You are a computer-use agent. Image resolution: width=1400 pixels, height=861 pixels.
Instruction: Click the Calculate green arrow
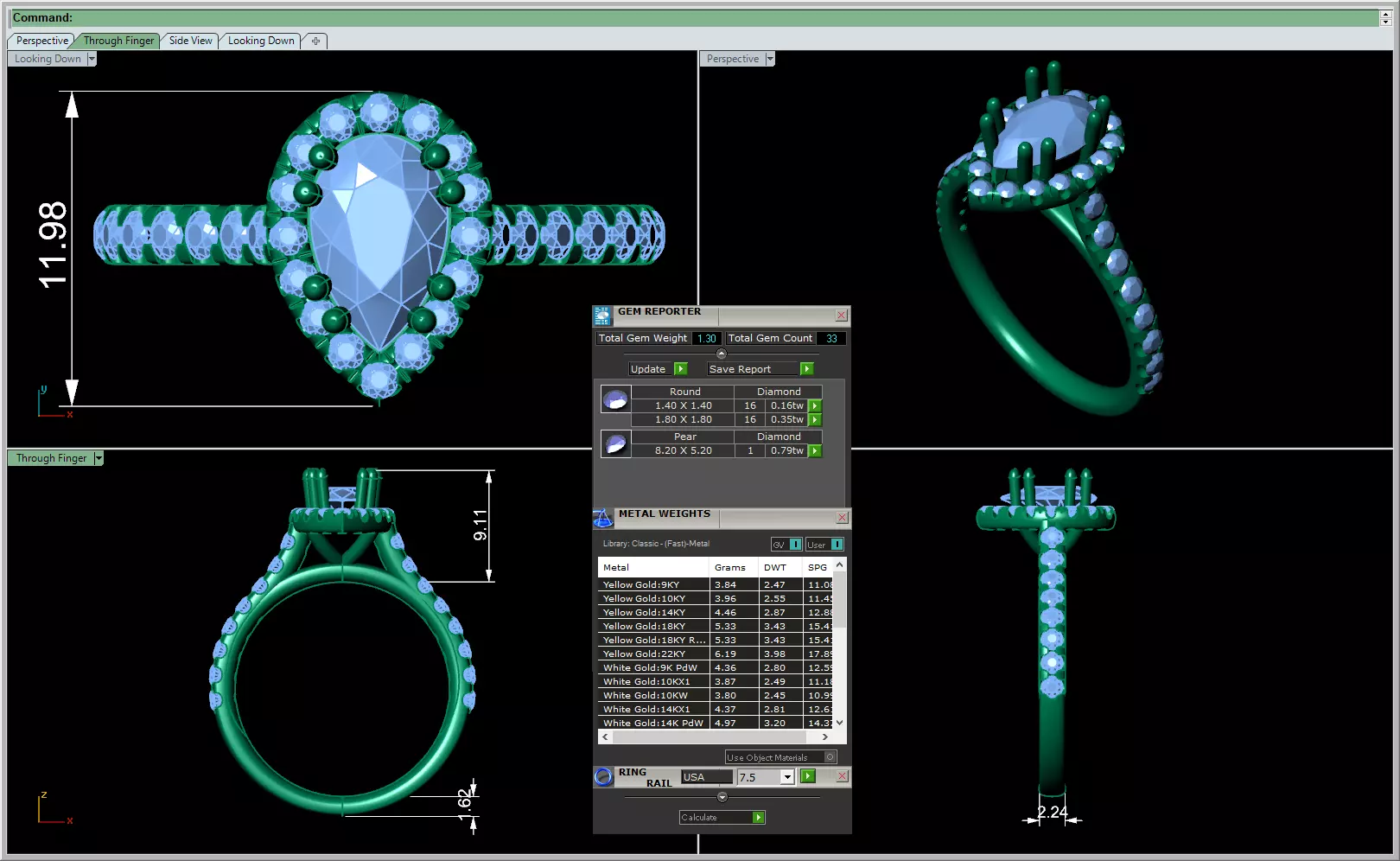758,818
